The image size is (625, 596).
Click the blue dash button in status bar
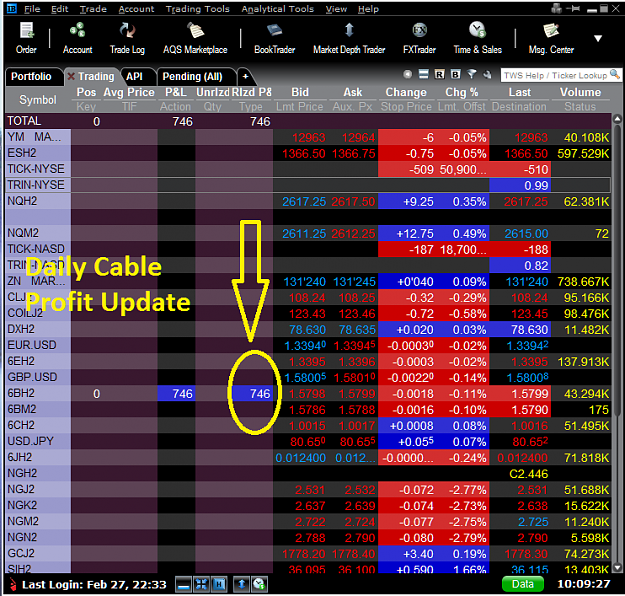pyautogui.click(x=183, y=585)
